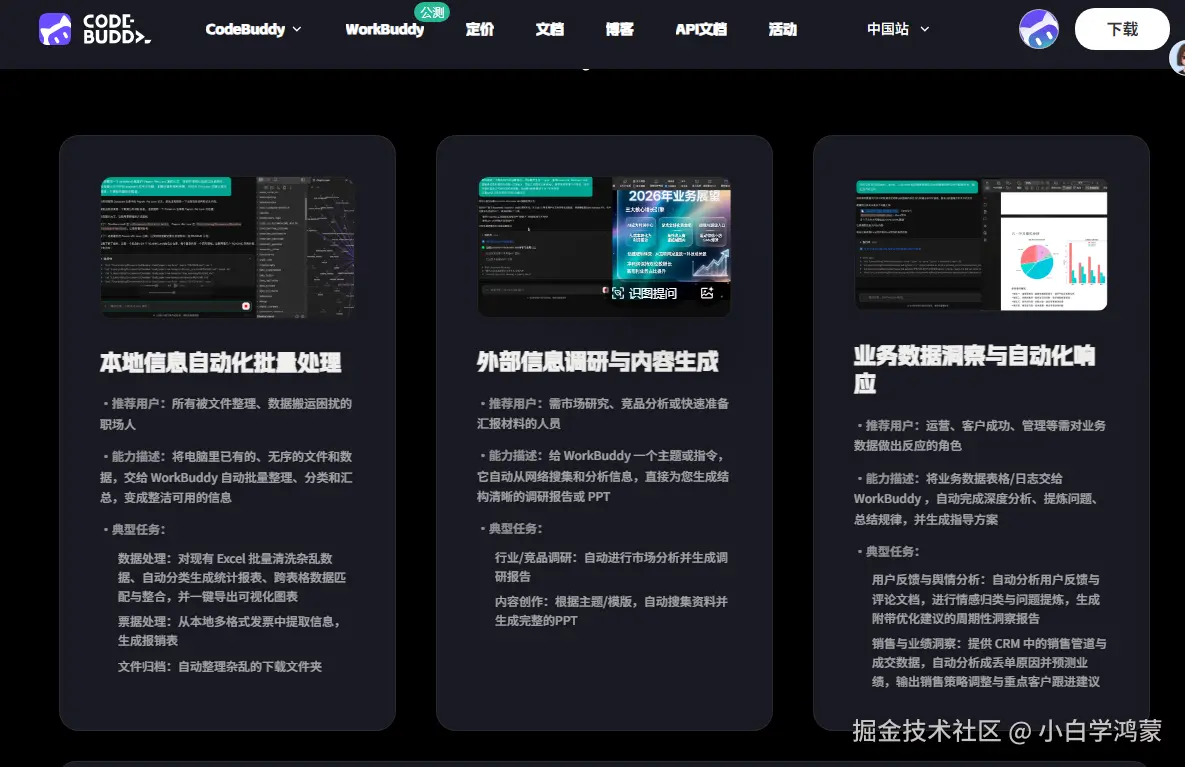Click the user avatar icon in the navigation bar

point(1038,29)
